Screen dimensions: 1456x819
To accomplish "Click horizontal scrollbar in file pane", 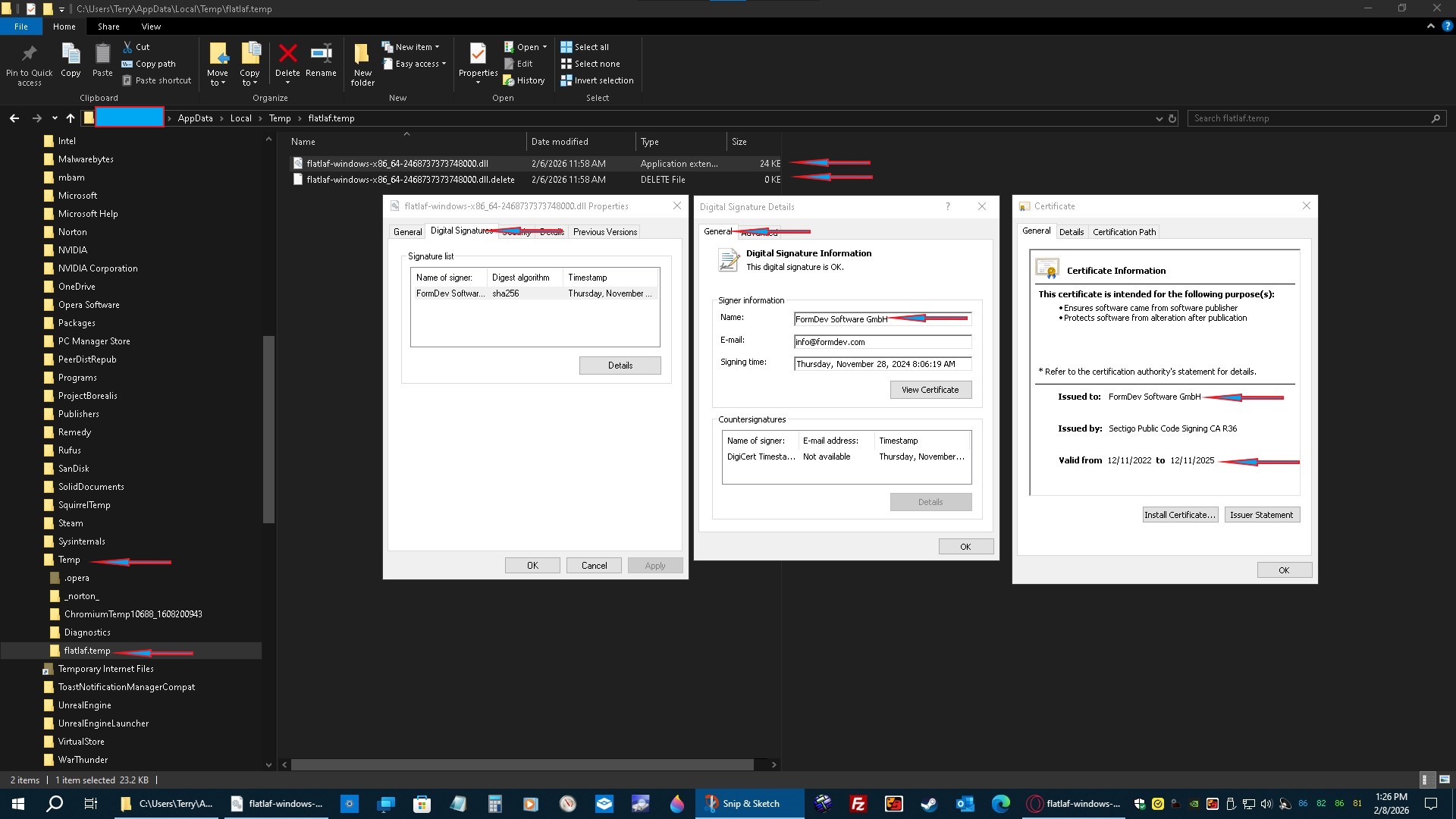I will pos(522,765).
